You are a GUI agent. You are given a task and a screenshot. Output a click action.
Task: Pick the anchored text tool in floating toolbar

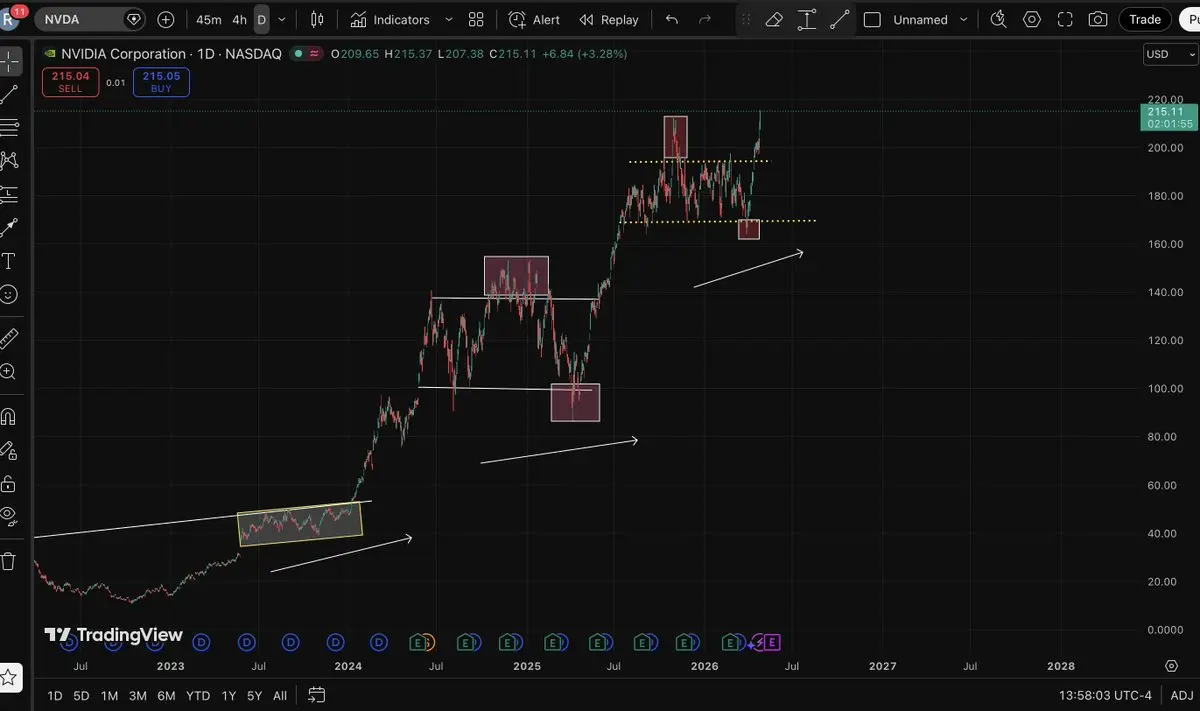(807, 19)
